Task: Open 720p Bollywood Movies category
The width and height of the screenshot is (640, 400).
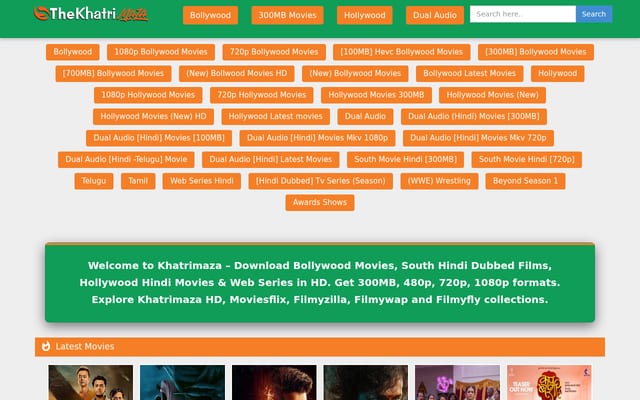Action: click(274, 52)
